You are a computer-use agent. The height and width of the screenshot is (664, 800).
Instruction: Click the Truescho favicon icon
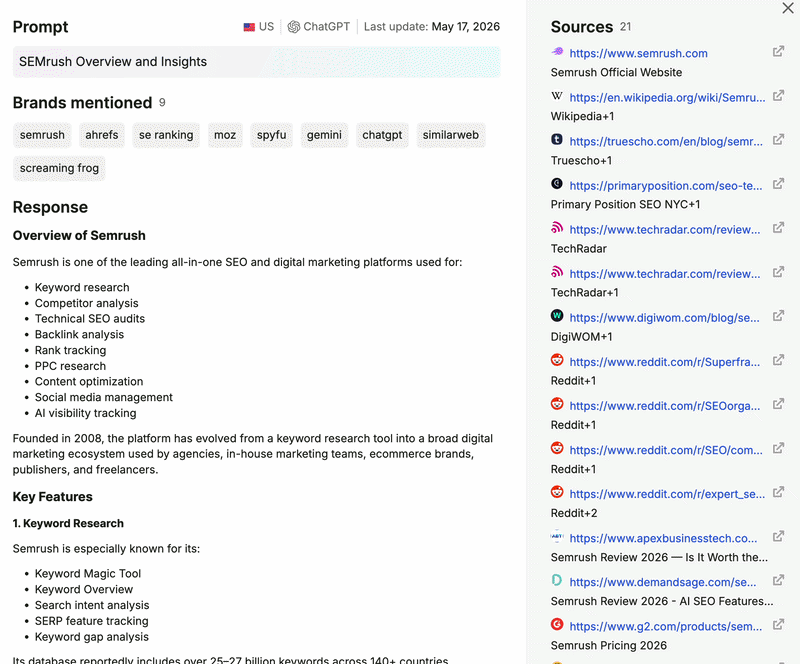pyautogui.click(x=557, y=139)
